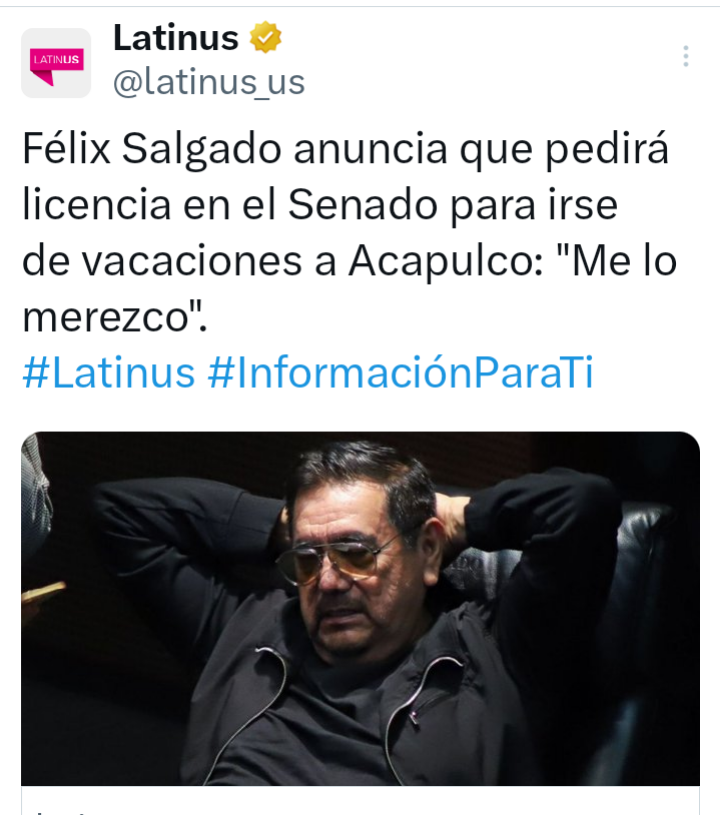Click the link card footer below the photo
The image size is (720, 815).
coord(360,800)
